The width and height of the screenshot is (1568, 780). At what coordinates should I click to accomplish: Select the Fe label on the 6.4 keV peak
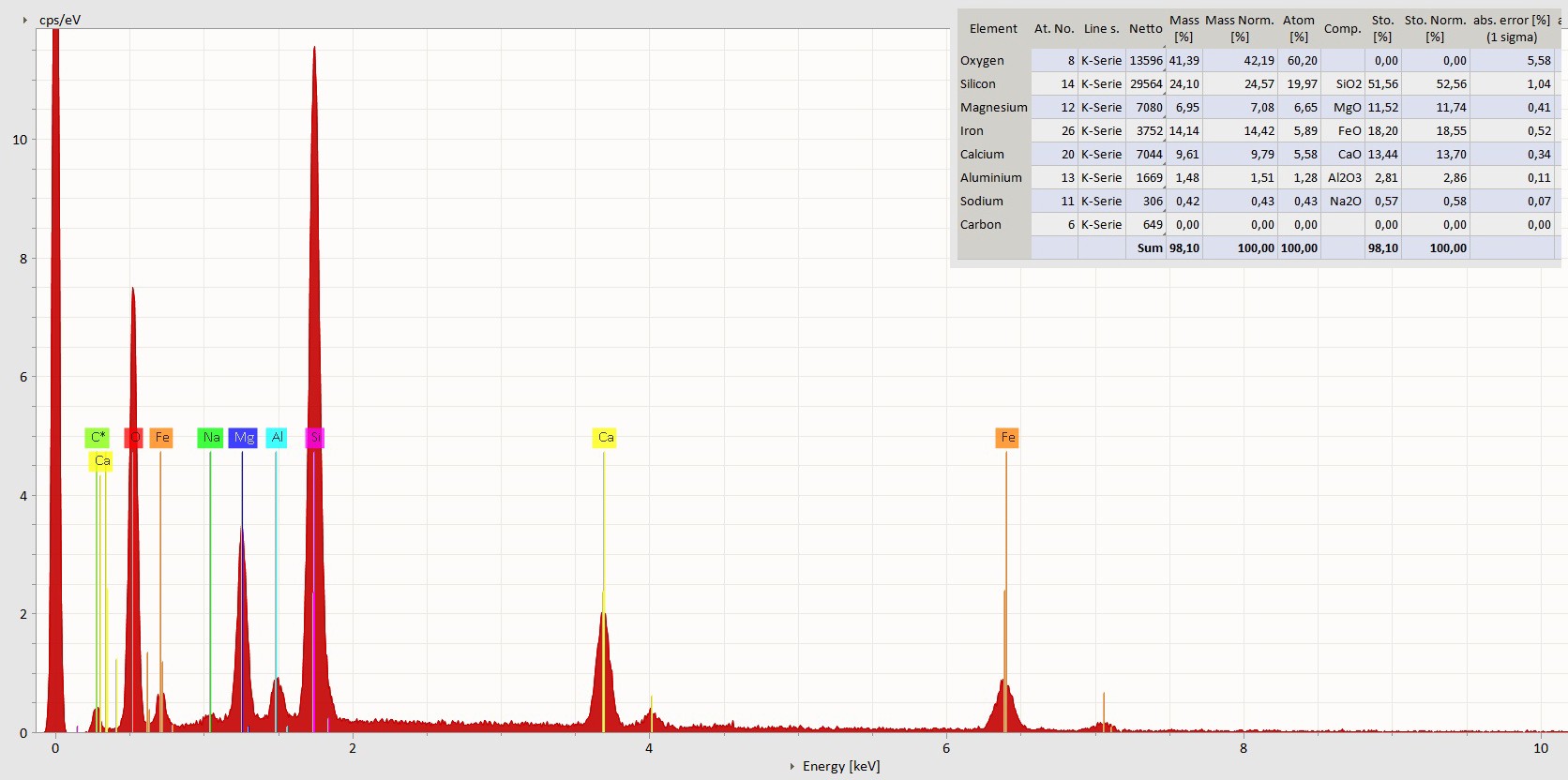(1007, 438)
